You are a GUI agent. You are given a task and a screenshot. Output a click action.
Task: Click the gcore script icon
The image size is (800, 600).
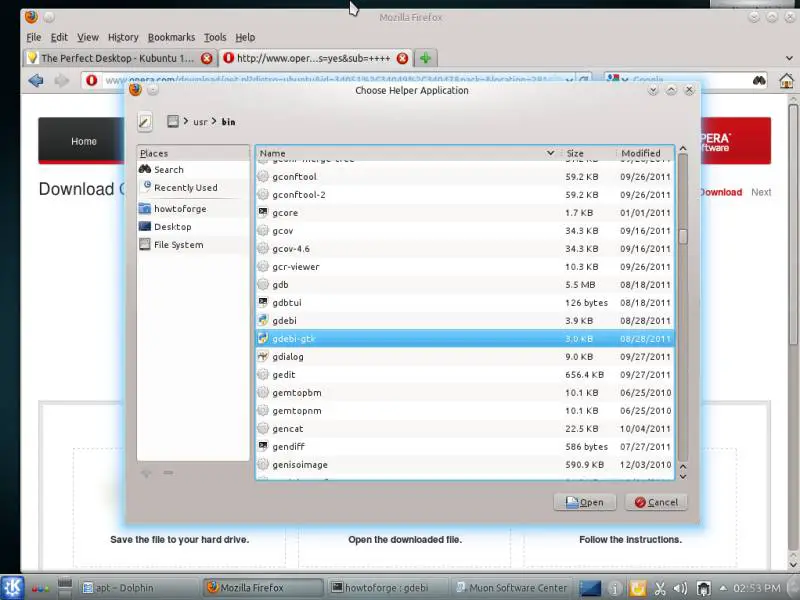[263, 212]
